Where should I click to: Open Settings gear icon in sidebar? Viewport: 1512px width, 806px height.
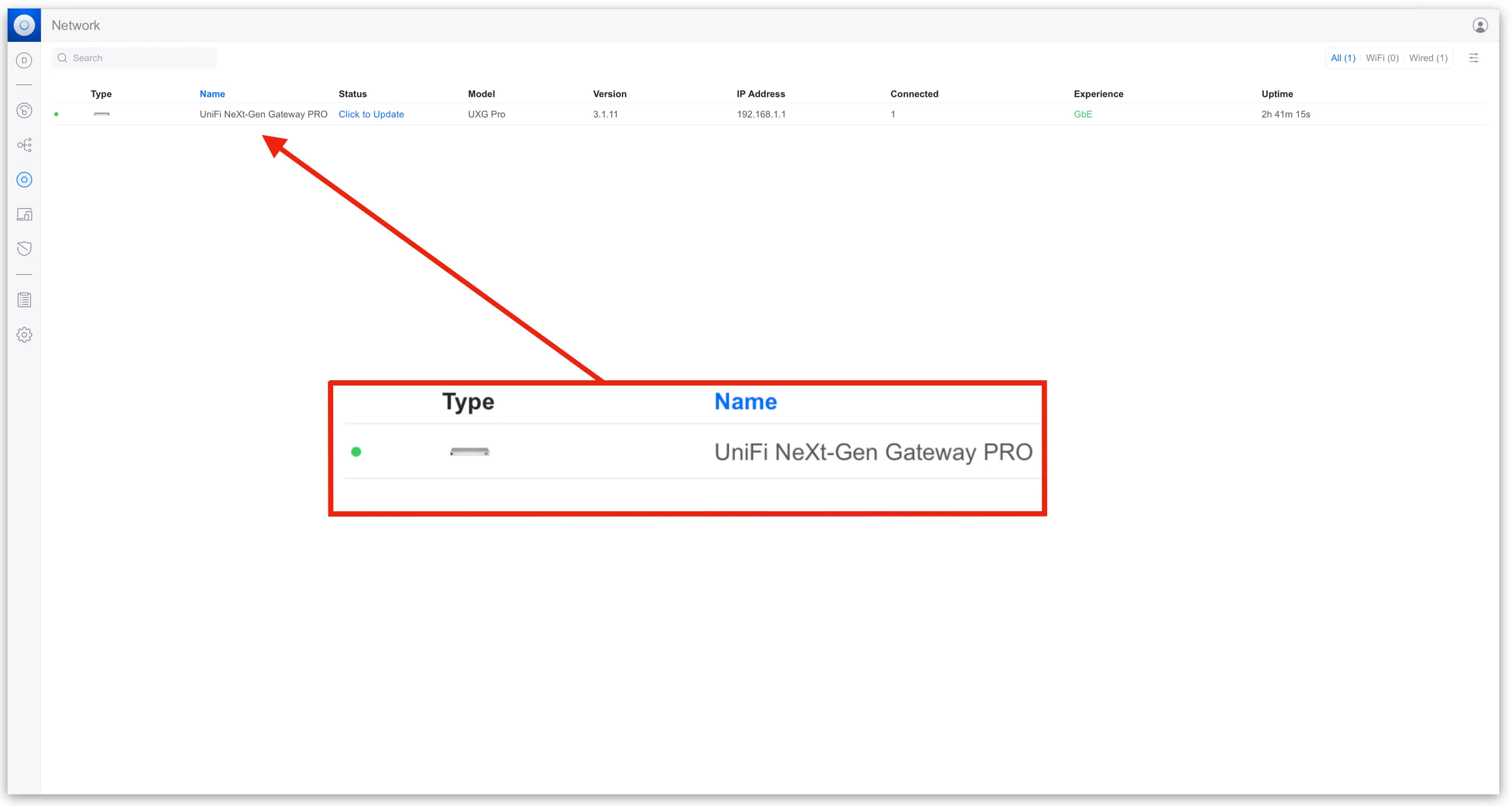[x=24, y=335]
